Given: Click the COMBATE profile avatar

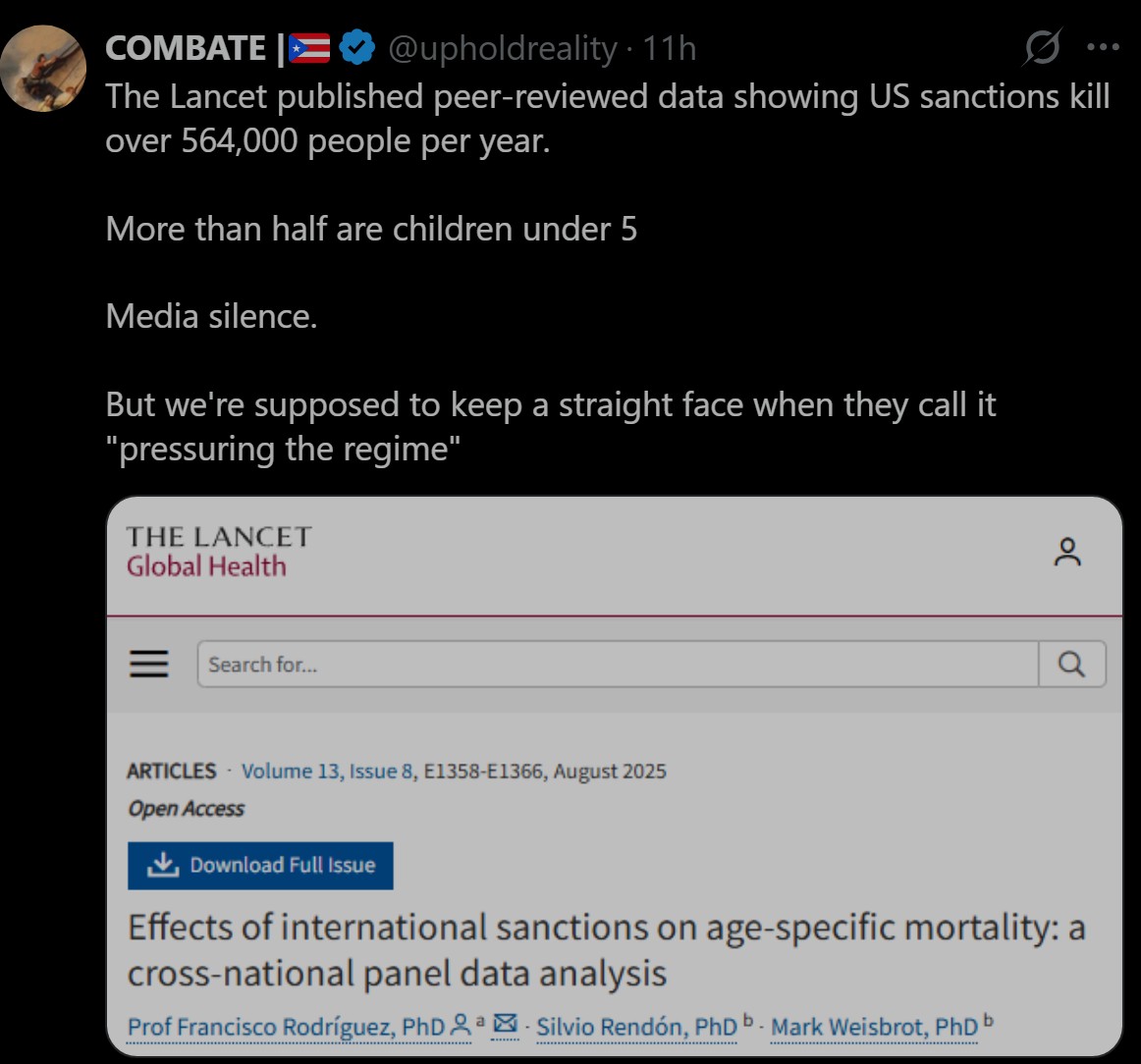Looking at the screenshot, I should tap(44, 68).
